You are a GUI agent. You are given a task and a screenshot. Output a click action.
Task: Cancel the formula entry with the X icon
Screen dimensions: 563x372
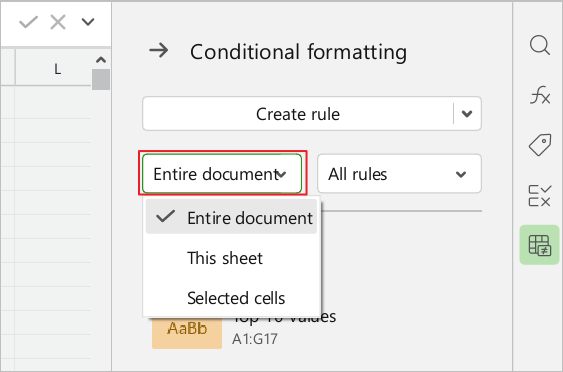pos(58,23)
